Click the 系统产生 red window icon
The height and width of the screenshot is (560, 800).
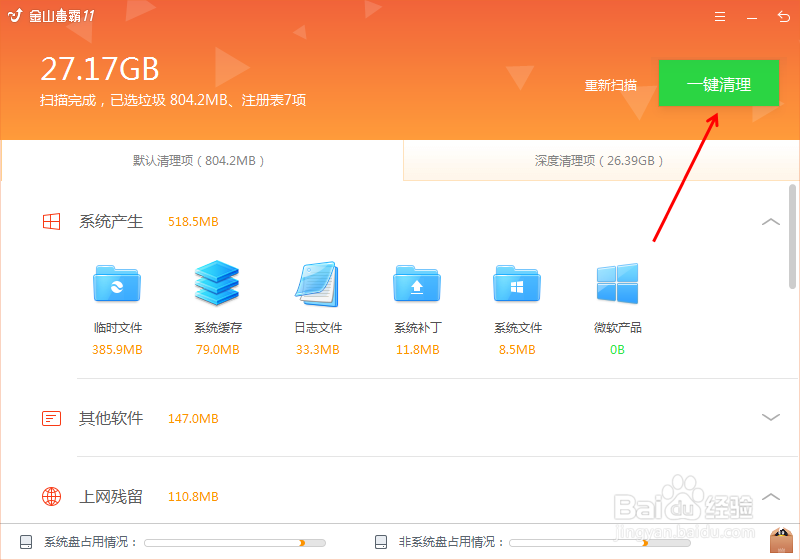pos(52,222)
